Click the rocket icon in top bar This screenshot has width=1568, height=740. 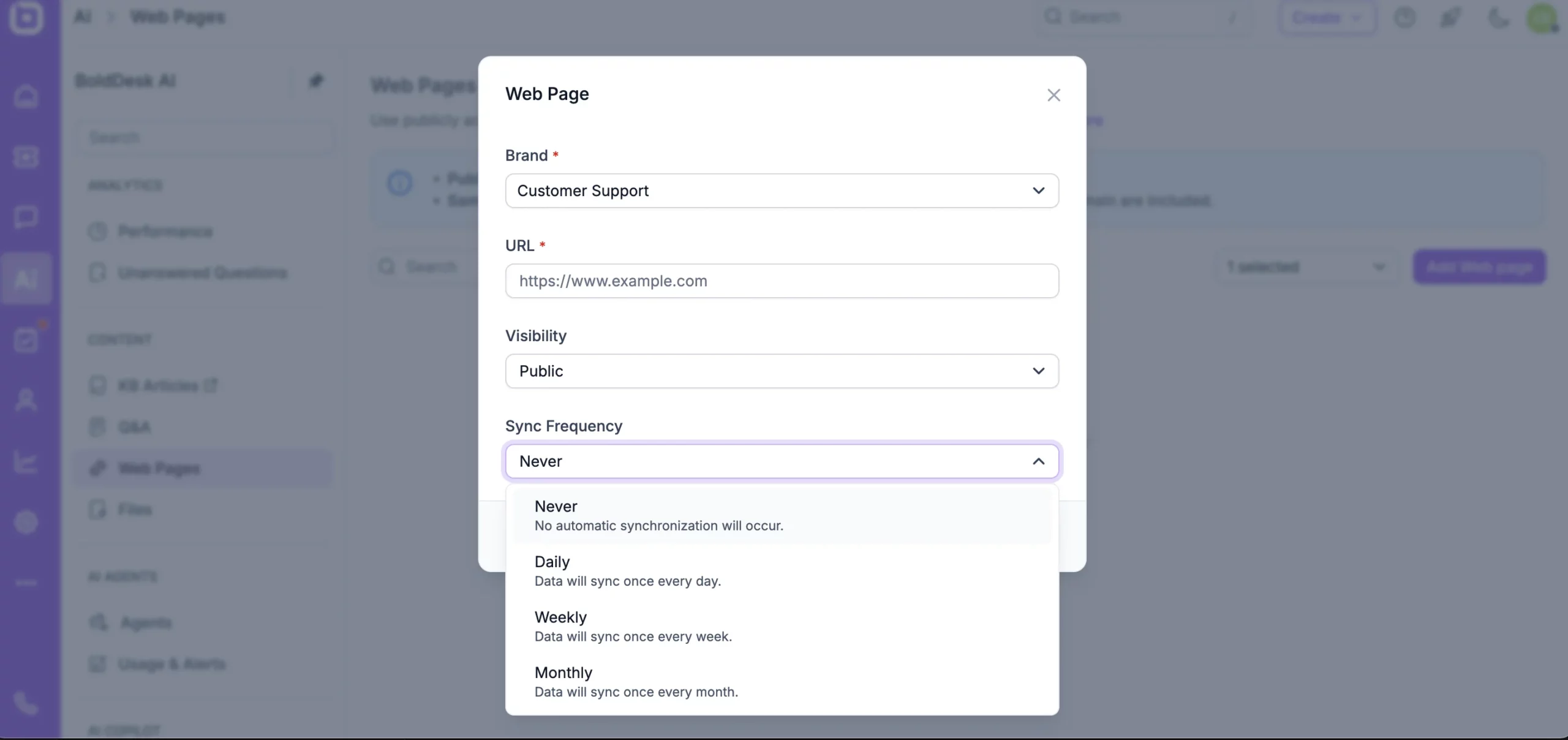click(x=1451, y=17)
